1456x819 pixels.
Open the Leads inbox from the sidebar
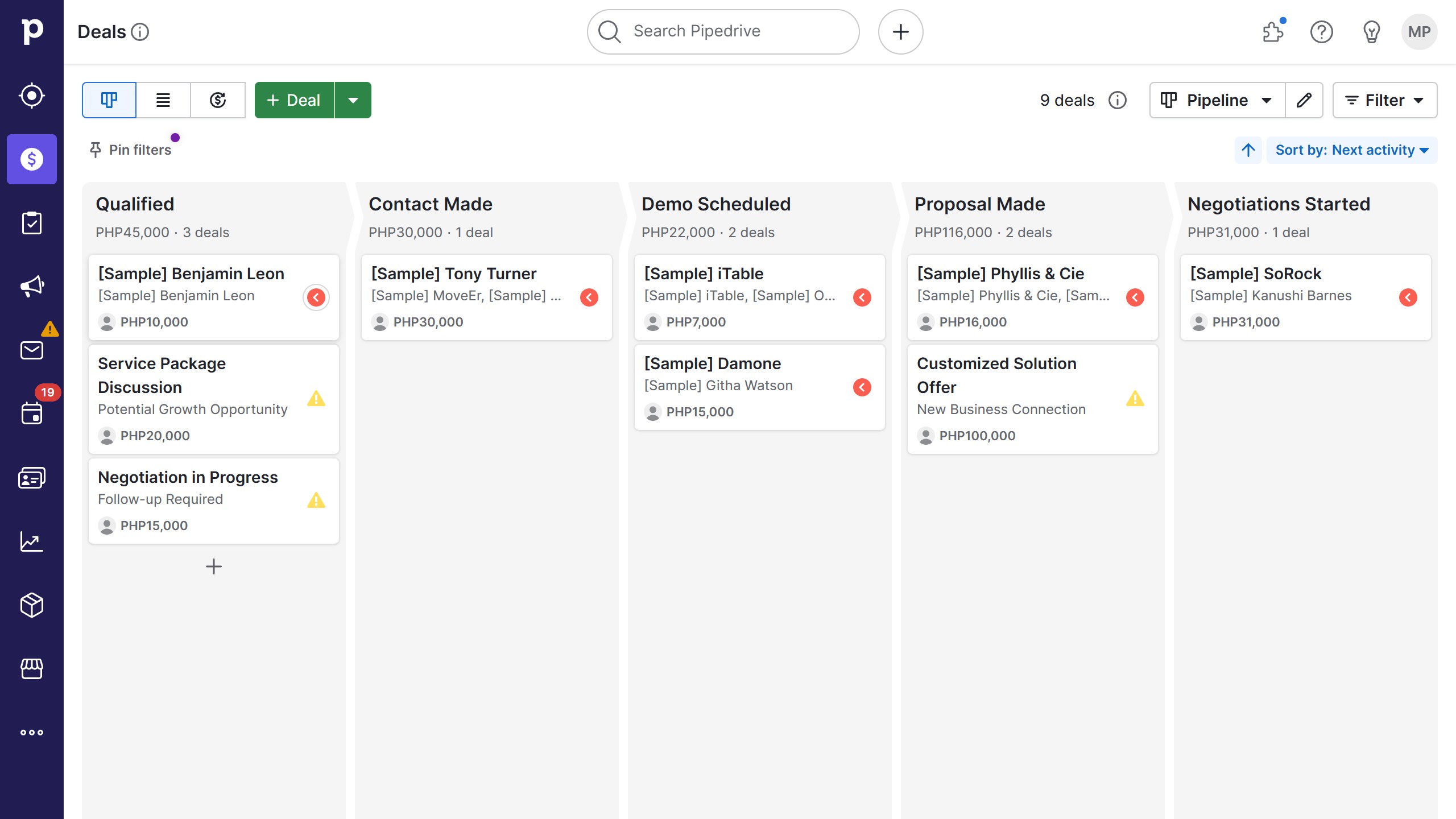32,96
